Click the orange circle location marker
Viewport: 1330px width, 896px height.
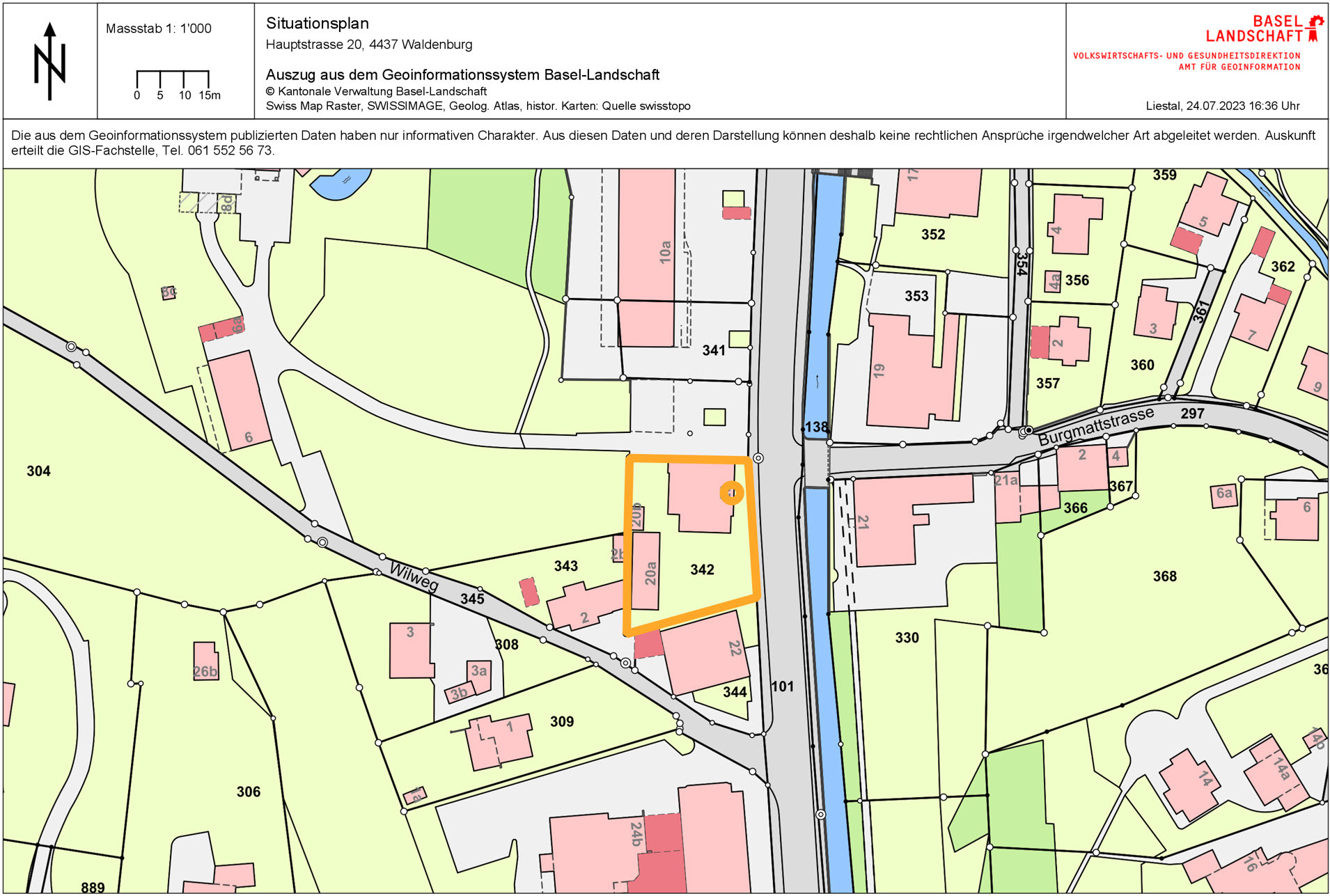[731, 493]
